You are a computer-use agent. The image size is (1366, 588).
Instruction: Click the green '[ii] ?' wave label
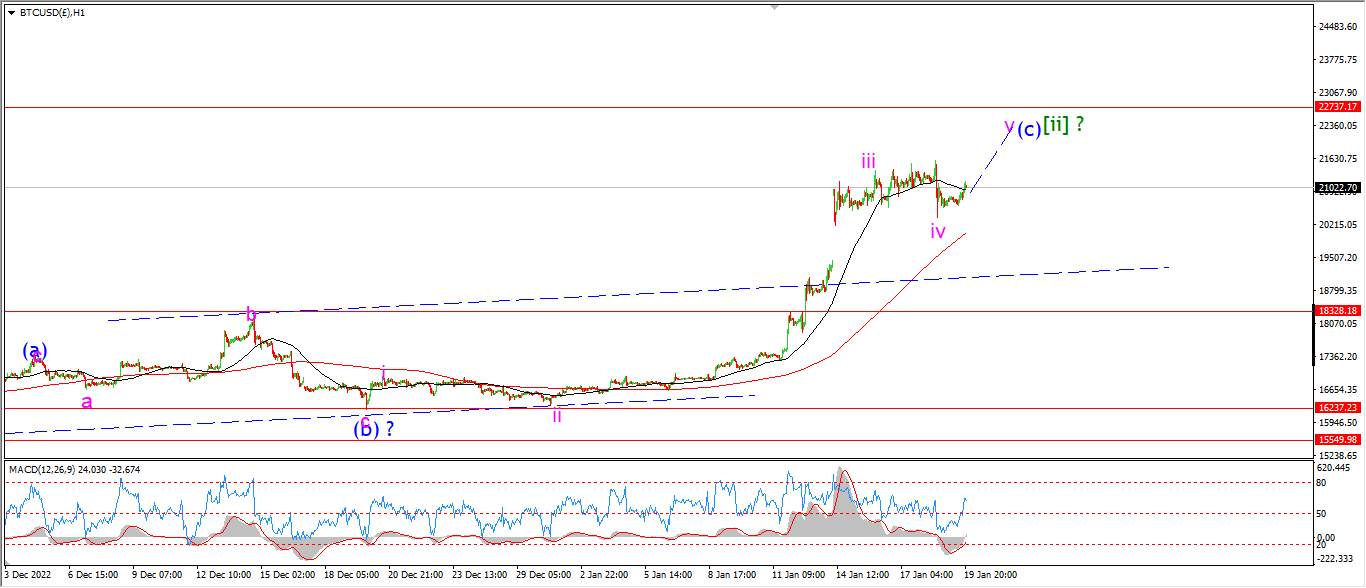point(1064,125)
